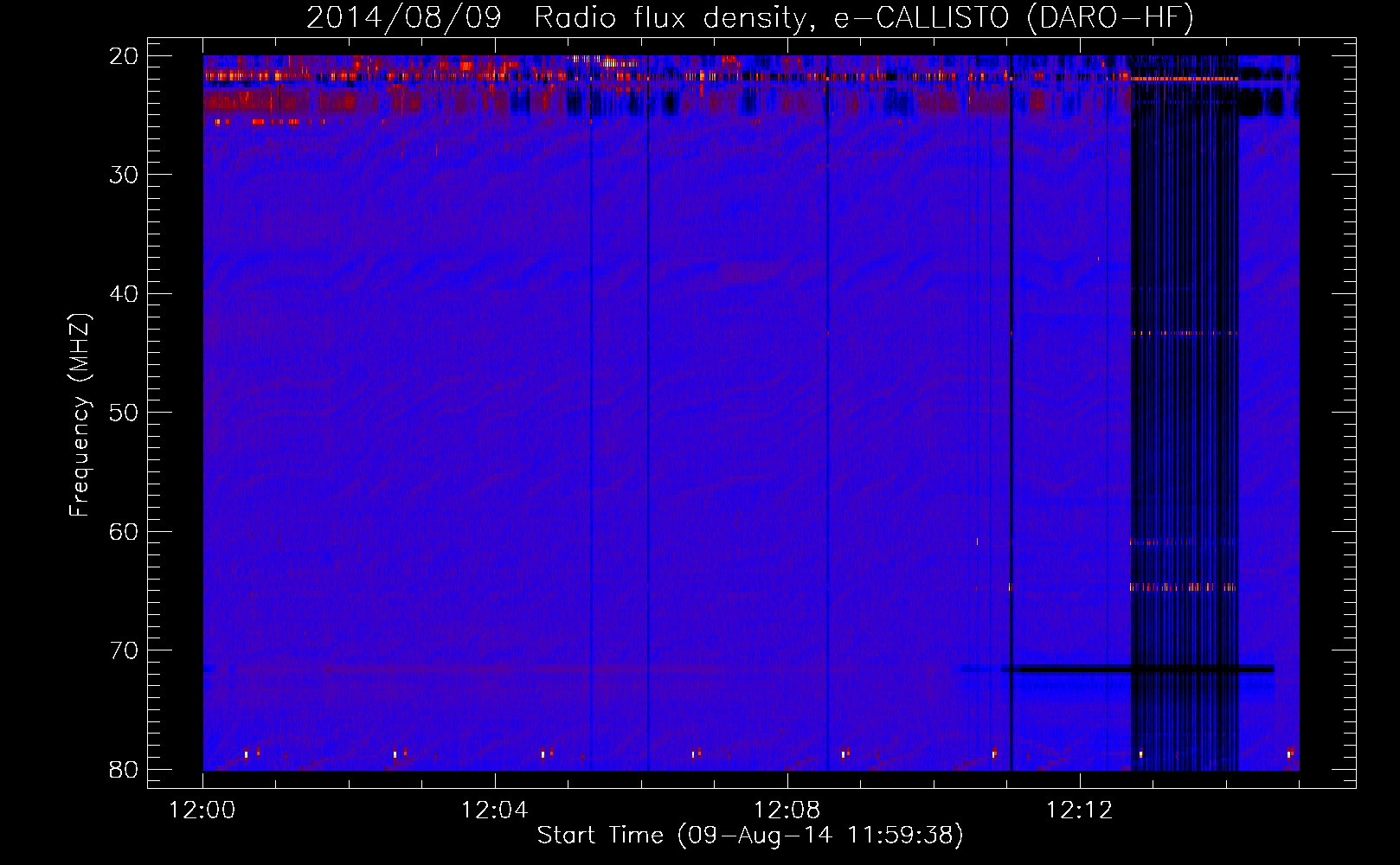The height and width of the screenshot is (865, 1400).
Task: Click the '12:12' time tick label
Action: pos(1079,811)
